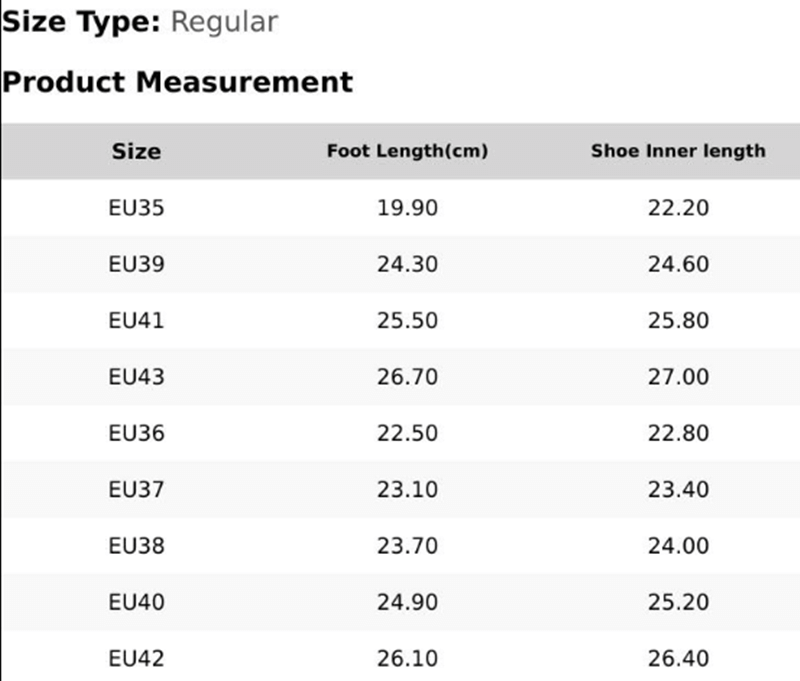Viewport: 800px width, 681px height.
Task: Select the EU35 size cell
Action: point(136,208)
